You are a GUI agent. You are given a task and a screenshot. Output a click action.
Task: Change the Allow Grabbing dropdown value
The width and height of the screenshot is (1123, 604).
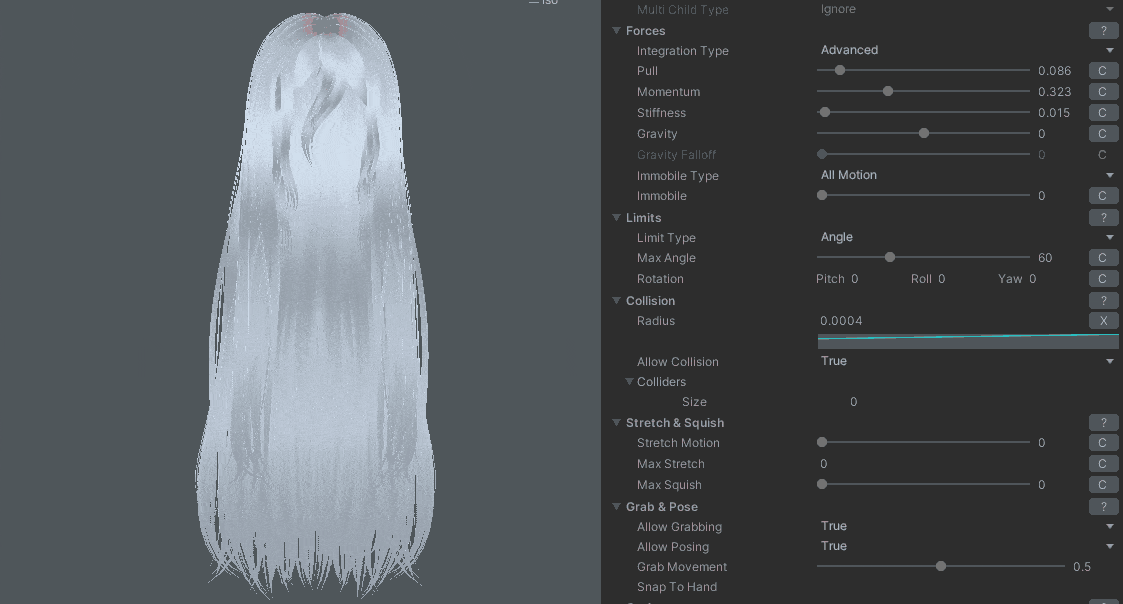pyautogui.click(x=966, y=526)
